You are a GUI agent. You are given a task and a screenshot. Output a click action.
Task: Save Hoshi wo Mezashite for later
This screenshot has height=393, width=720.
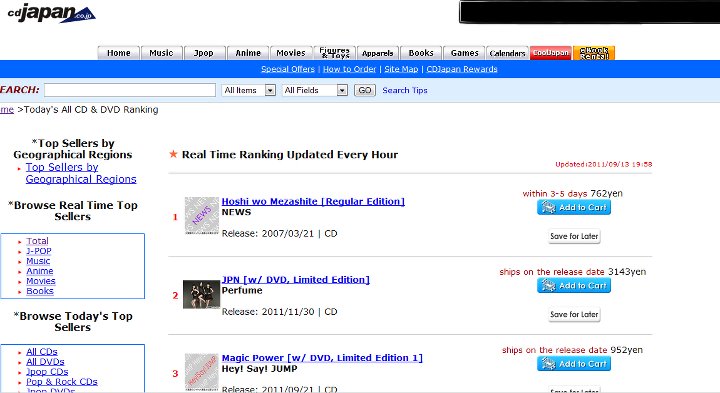574,236
